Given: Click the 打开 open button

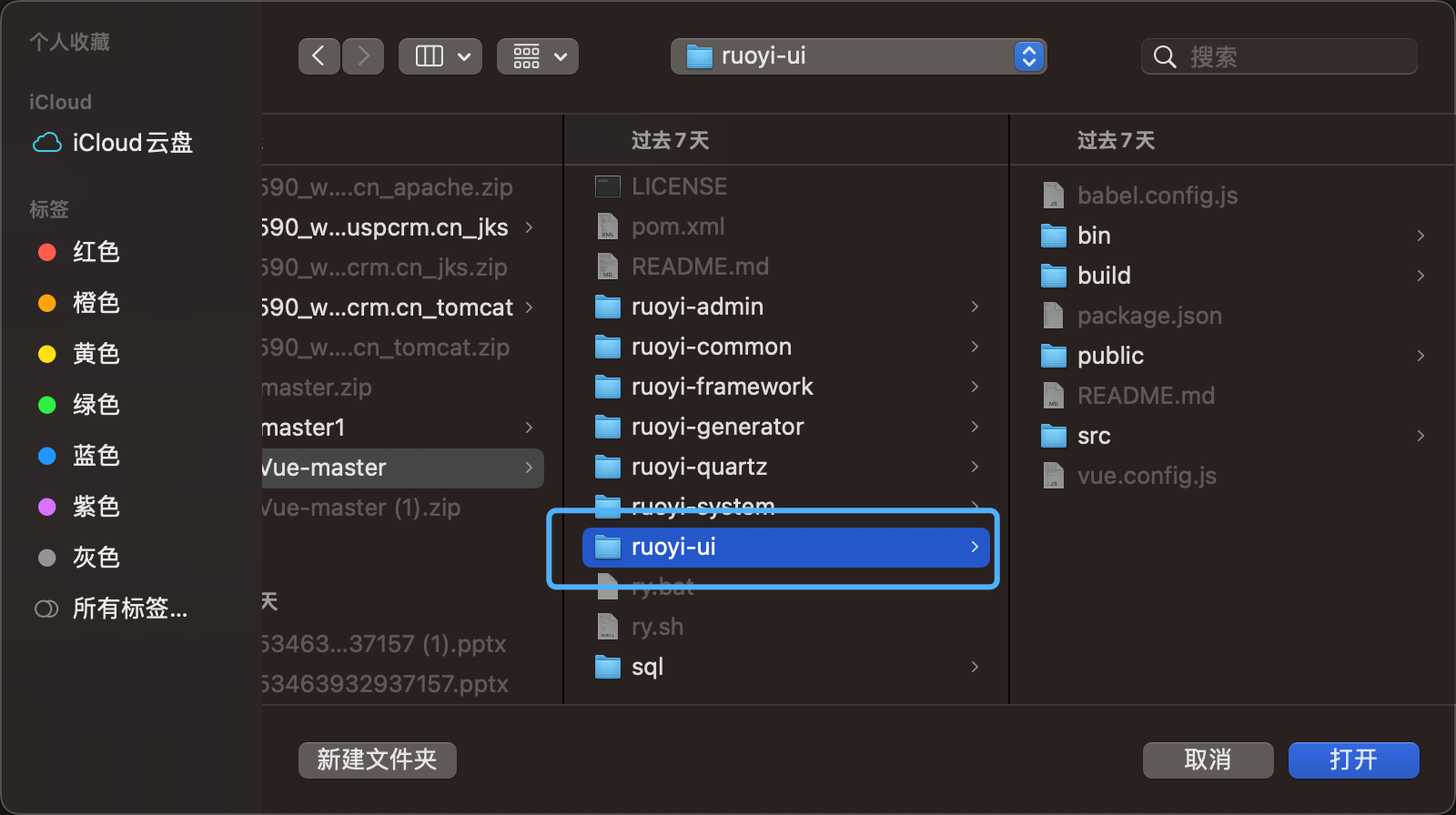Looking at the screenshot, I should pos(1353,760).
